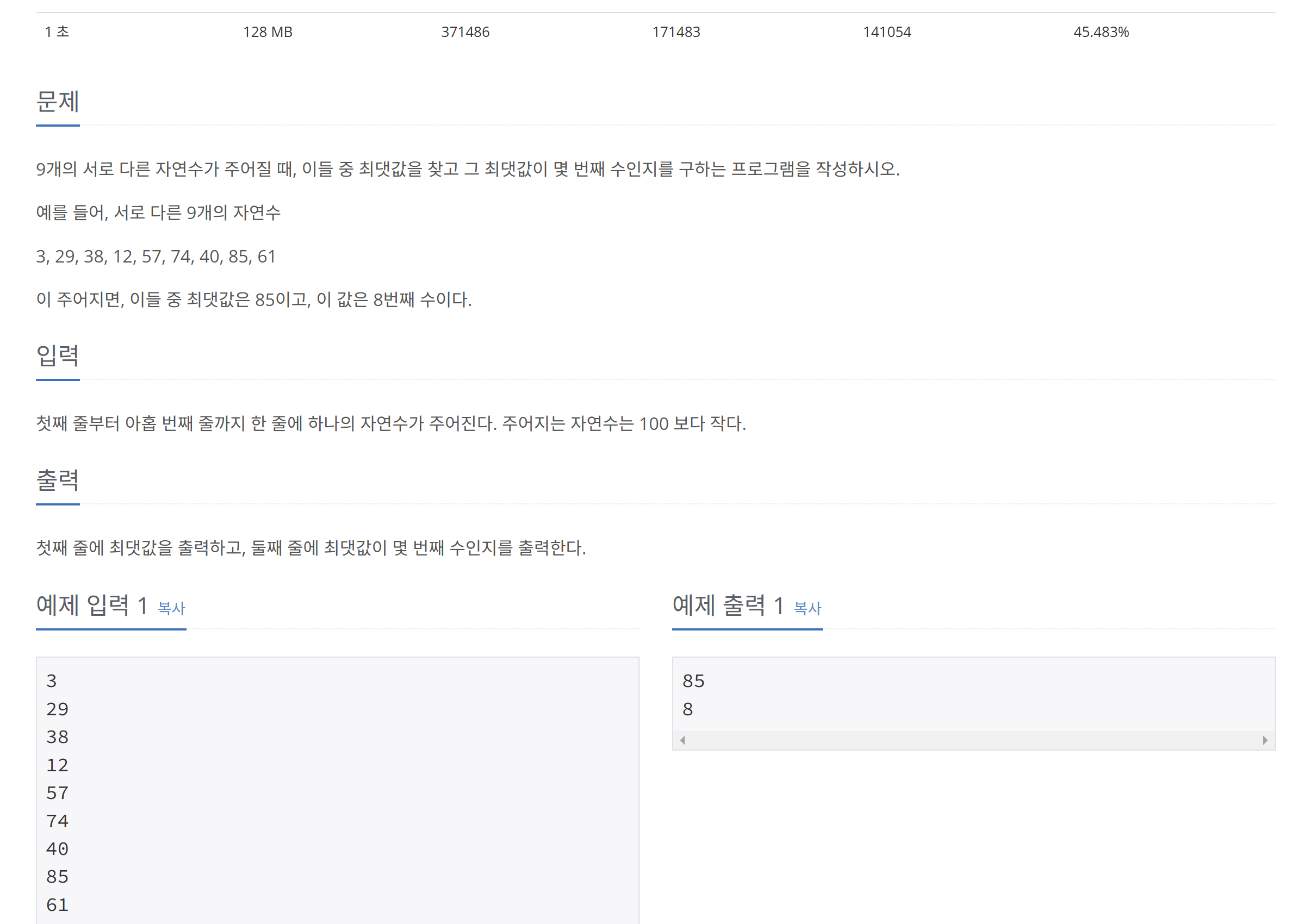Click the 복사 link beside 예제 입력 1
The height and width of the screenshot is (924, 1316).
(171, 608)
